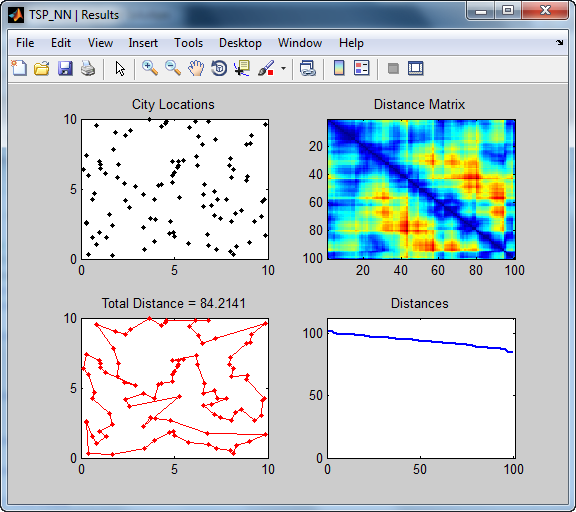Click the Open File folder icon
Image resolution: width=576 pixels, height=512 pixels.
tap(42, 68)
